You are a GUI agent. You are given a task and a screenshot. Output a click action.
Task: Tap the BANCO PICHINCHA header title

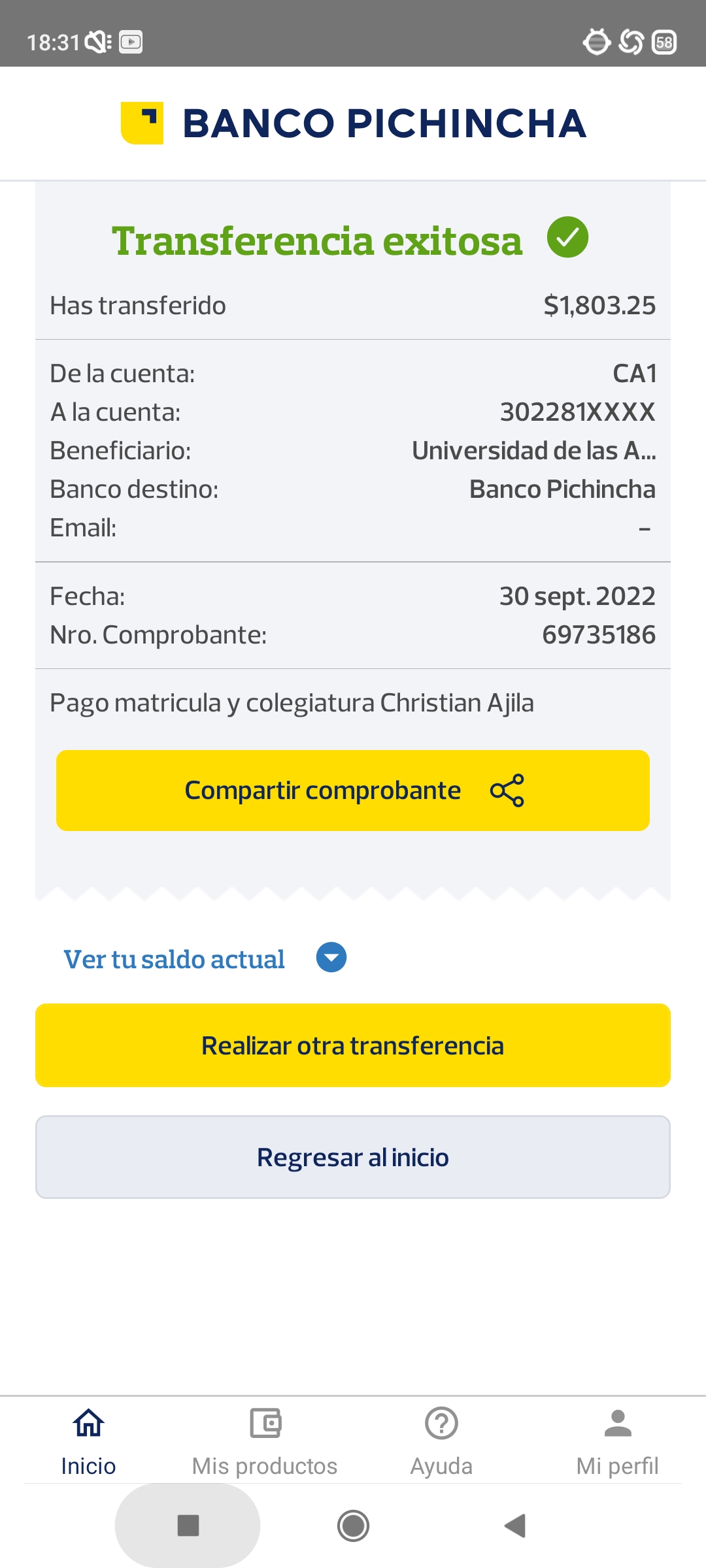pos(384,123)
